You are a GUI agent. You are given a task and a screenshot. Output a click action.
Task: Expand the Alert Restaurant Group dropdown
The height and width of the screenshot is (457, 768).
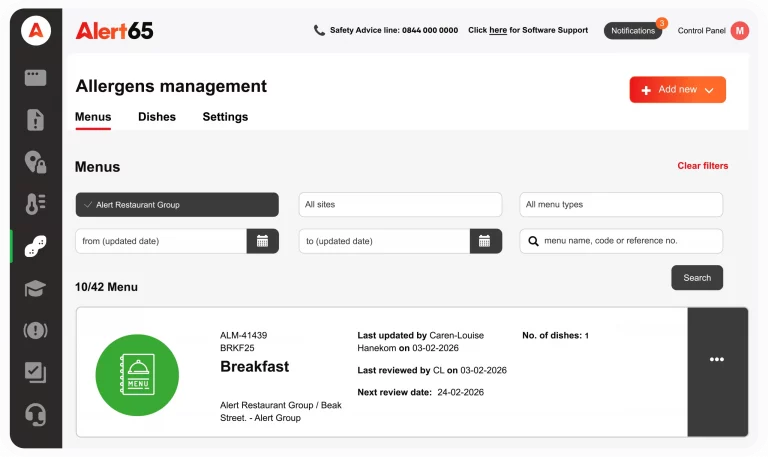click(177, 205)
